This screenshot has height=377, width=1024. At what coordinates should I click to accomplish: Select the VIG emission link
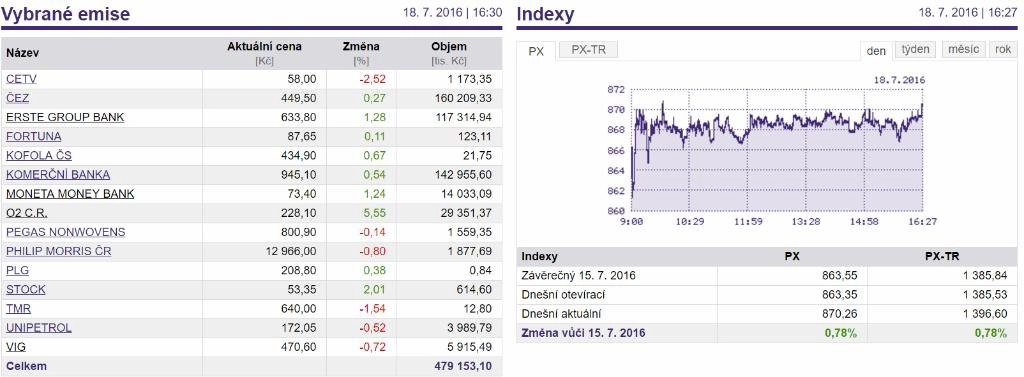[16, 347]
